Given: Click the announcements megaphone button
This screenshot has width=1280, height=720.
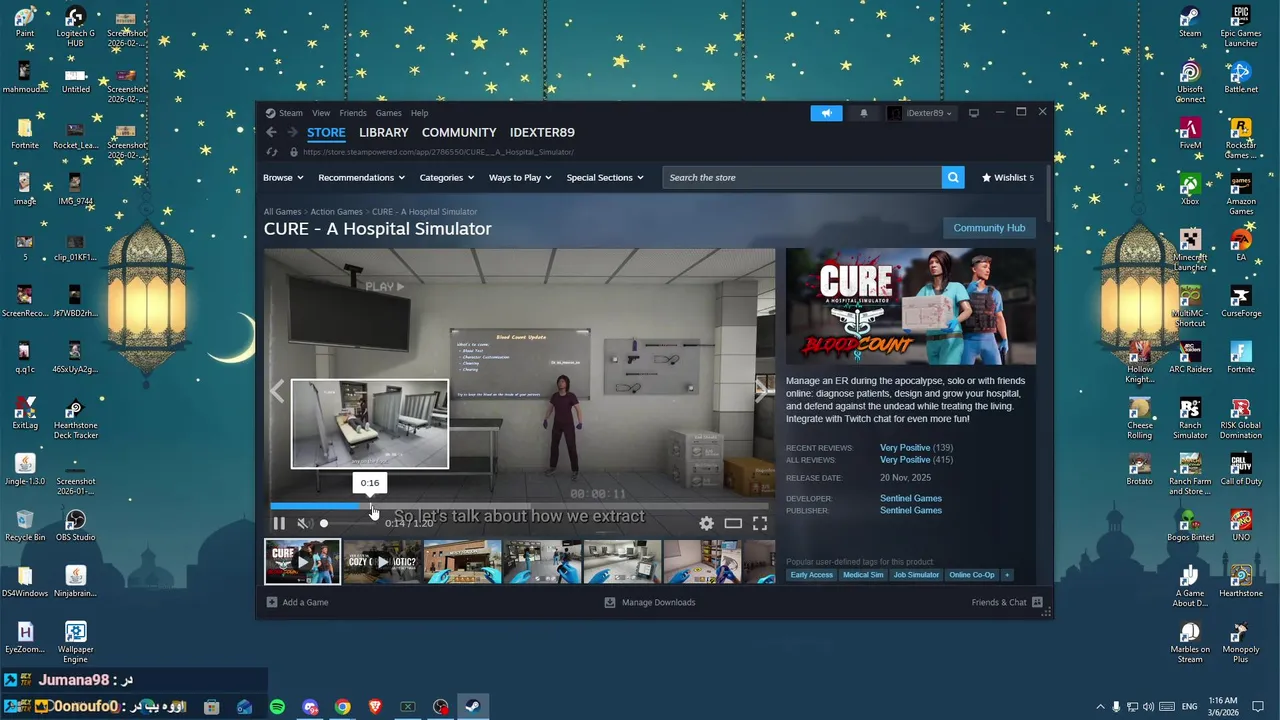Looking at the screenshot, I should [826, 113].
